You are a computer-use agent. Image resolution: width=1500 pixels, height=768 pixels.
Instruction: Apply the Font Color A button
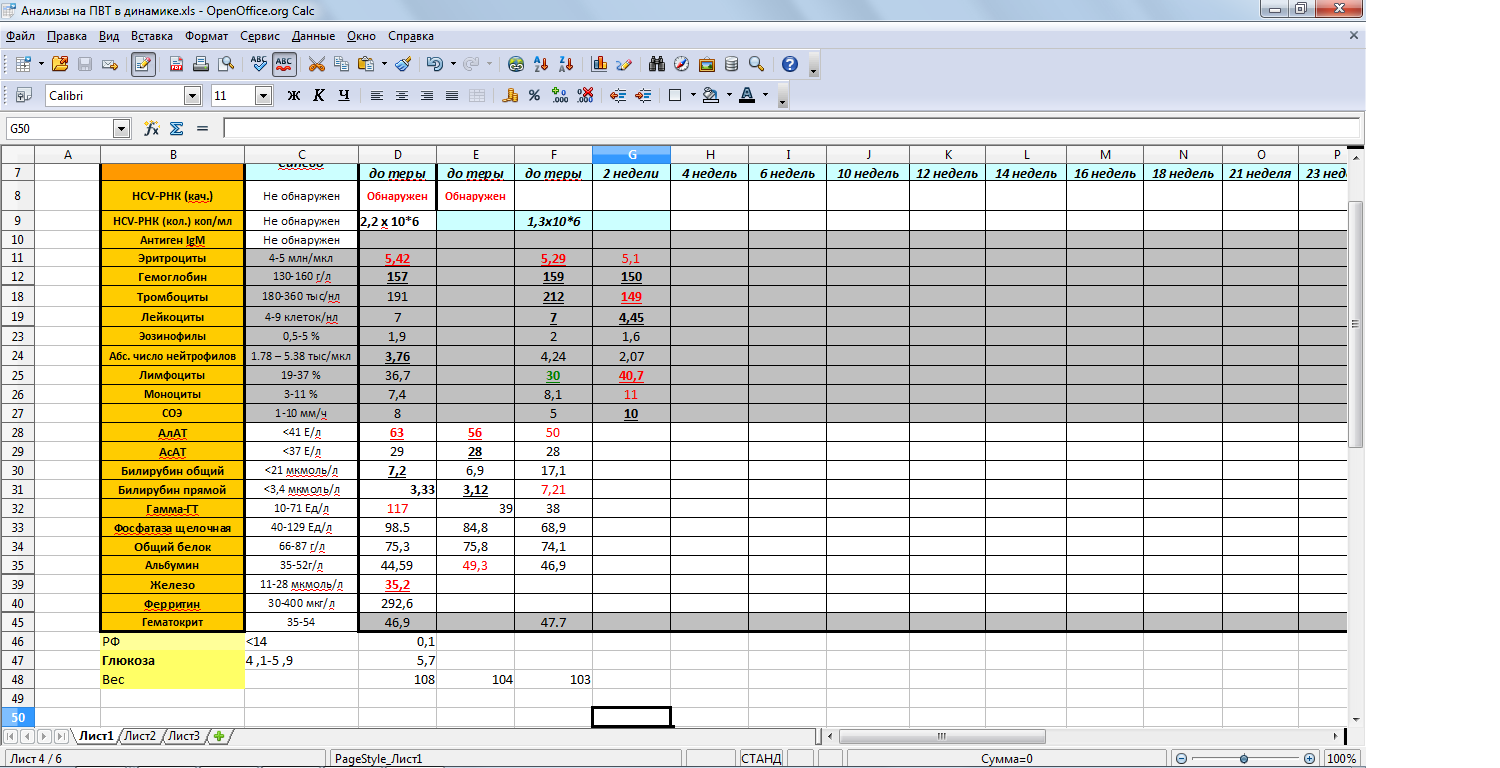(x=747, y=95)
